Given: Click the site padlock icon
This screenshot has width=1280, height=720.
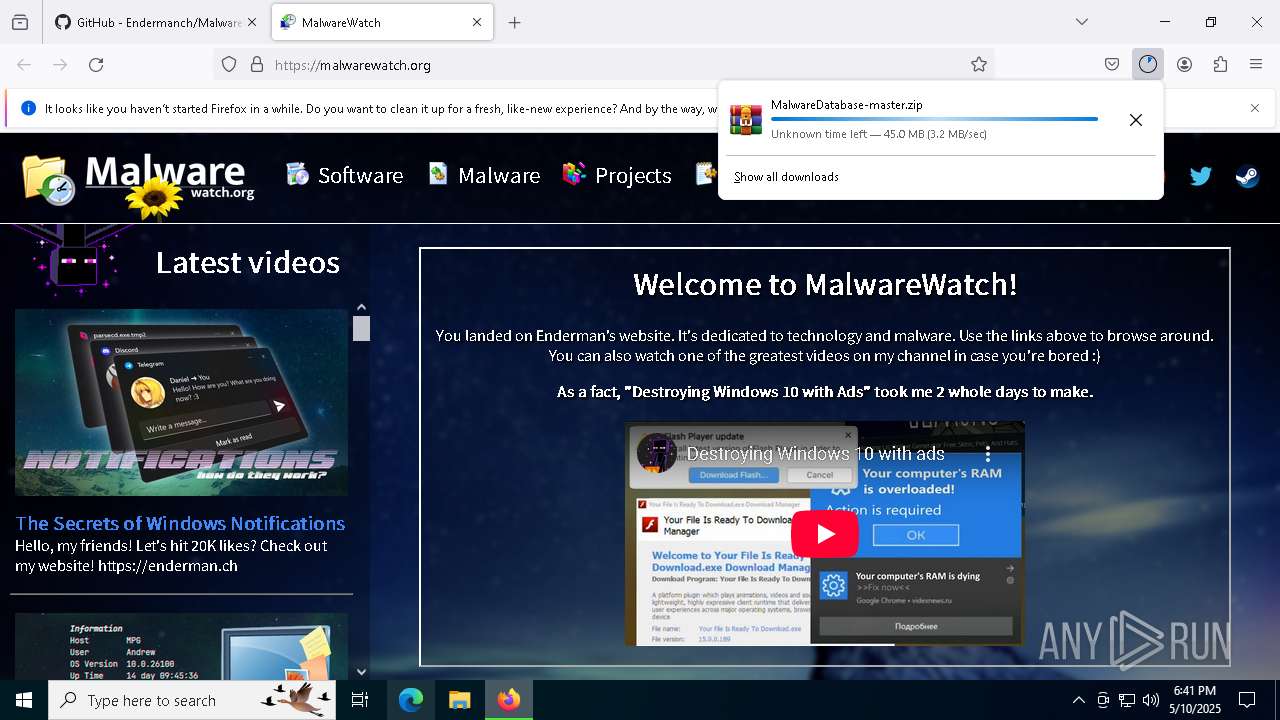Looking at the screenshot, I should [x=257, y=65].
